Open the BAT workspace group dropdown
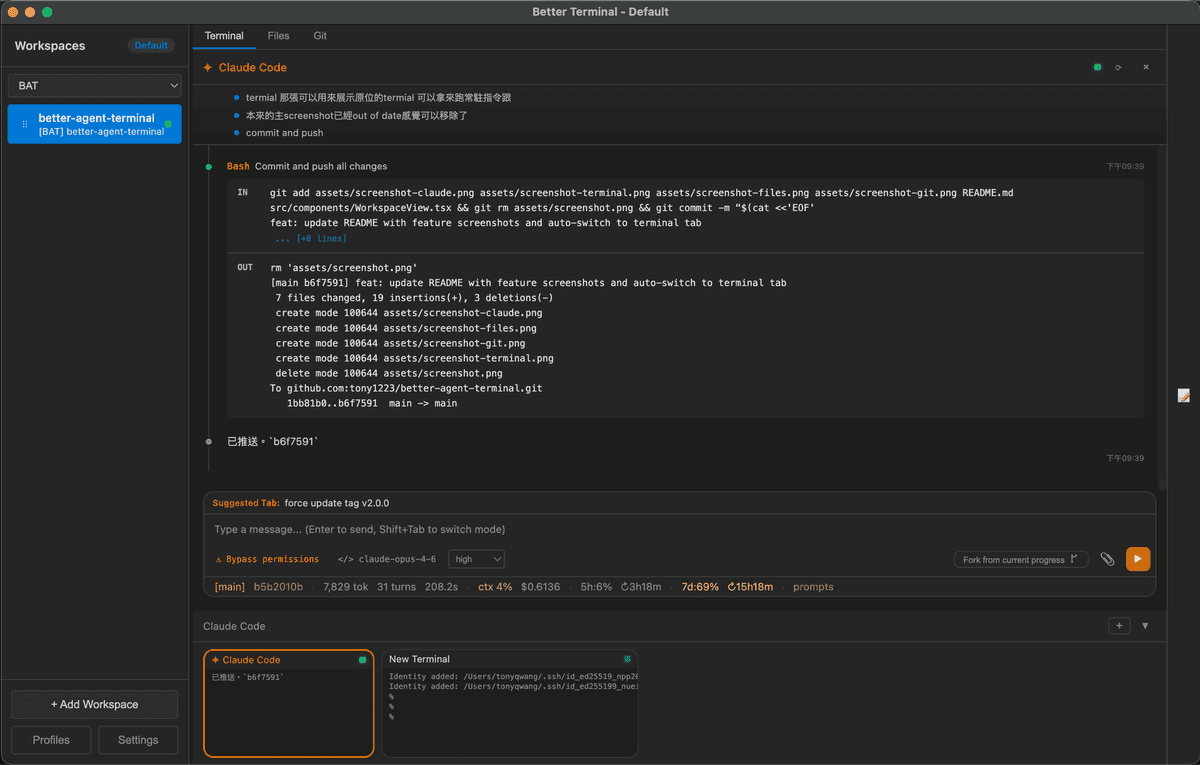Image resolution: width=1200 pixels, height=765 pixels. coord(95,86)
